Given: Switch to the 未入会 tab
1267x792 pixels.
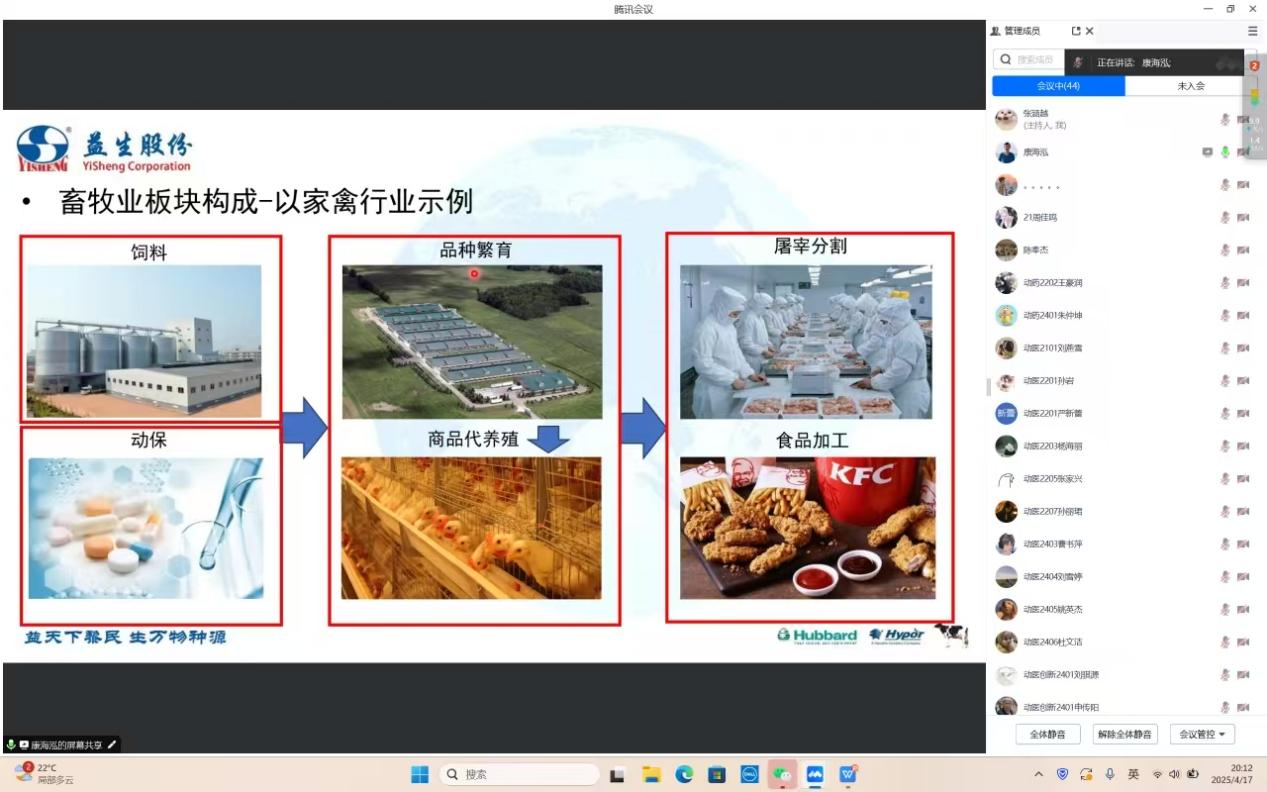Looking at the screenshot, I should click(1190, 86).
